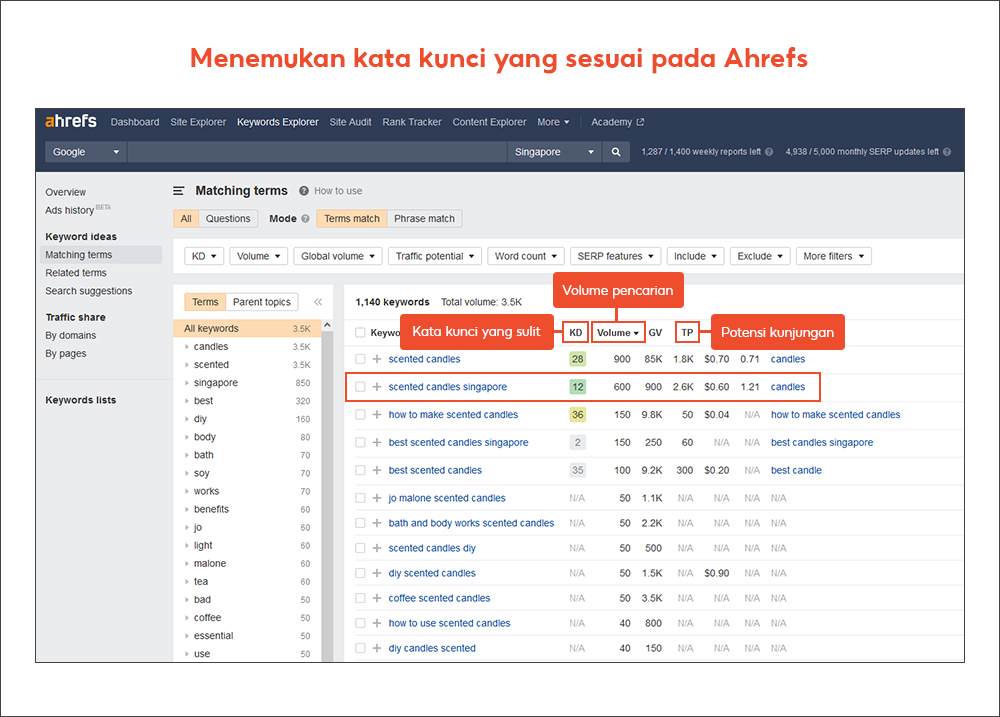Tick the select-all keywords header checkbox
Image resolution: width=1000 pixels, height=717 pixels.
click(x=360, y=332)
